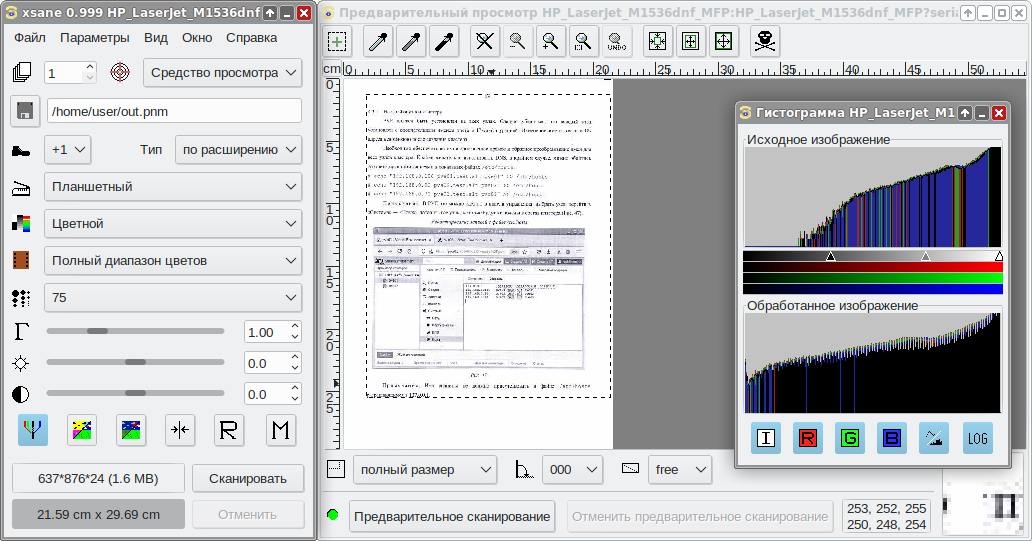
Task: Toggle pixel/line histogram display mode button
Action: click(x=934, y=438)
